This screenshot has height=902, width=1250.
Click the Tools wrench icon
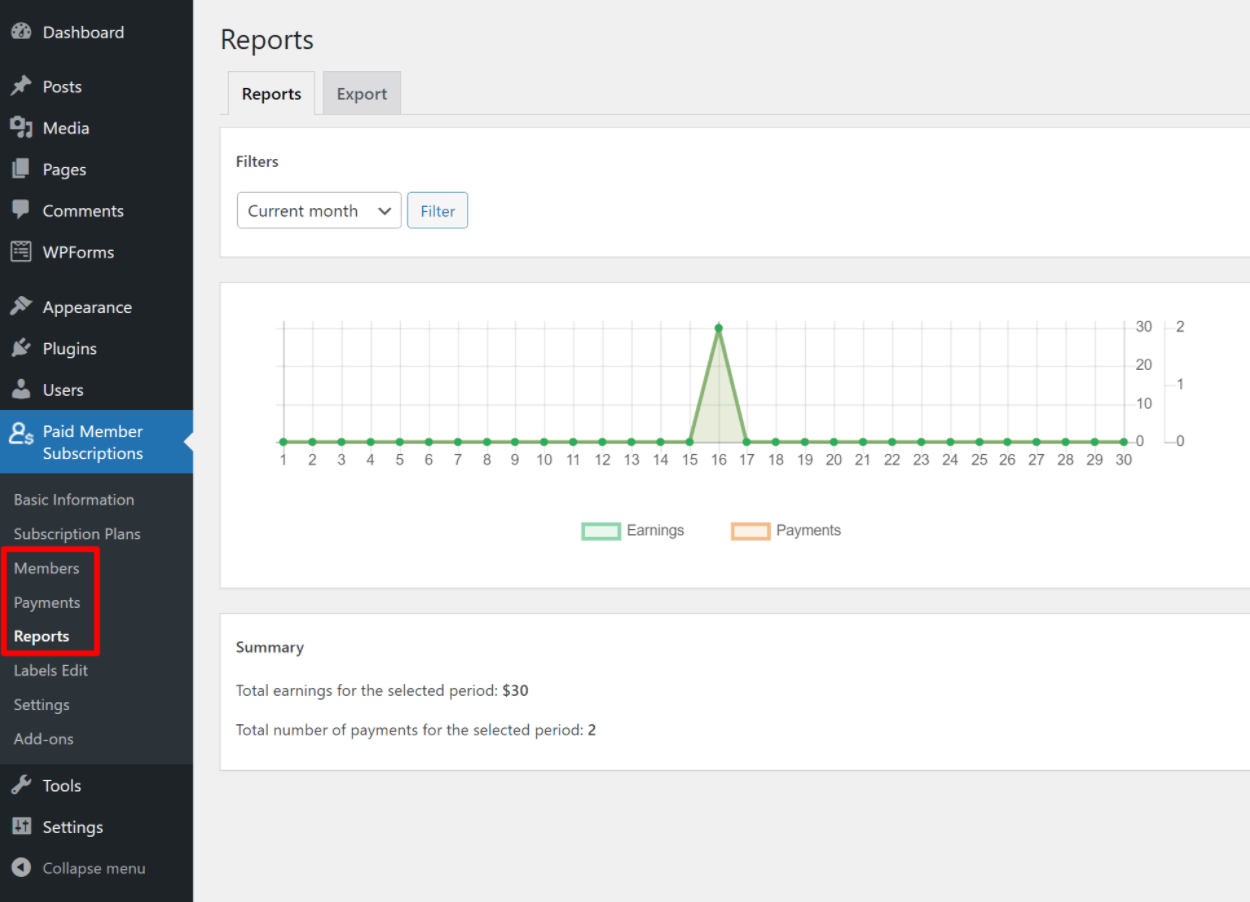pyautogui.click(x=21, y=786)
